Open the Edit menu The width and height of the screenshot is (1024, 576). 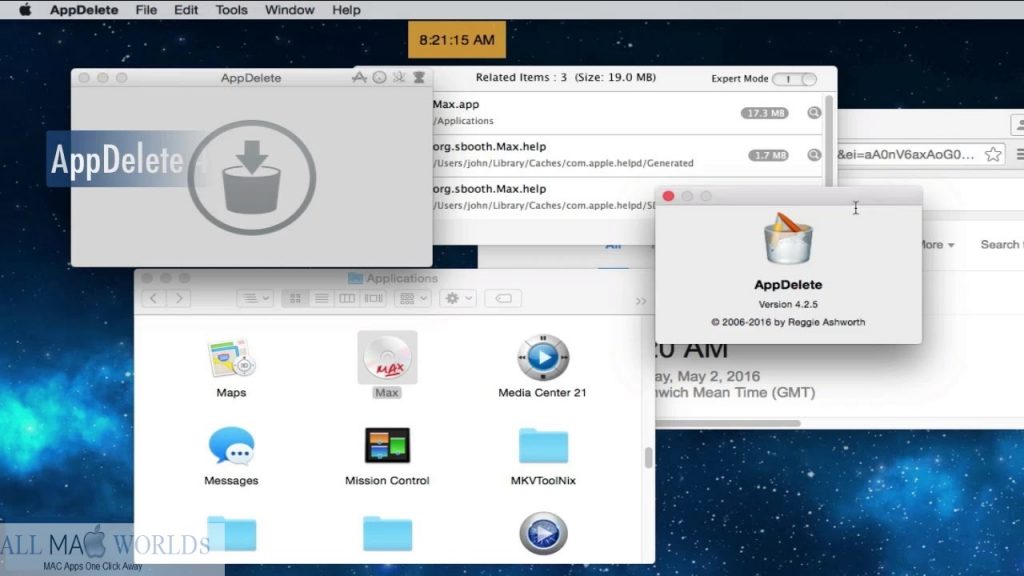coord(186,10)
